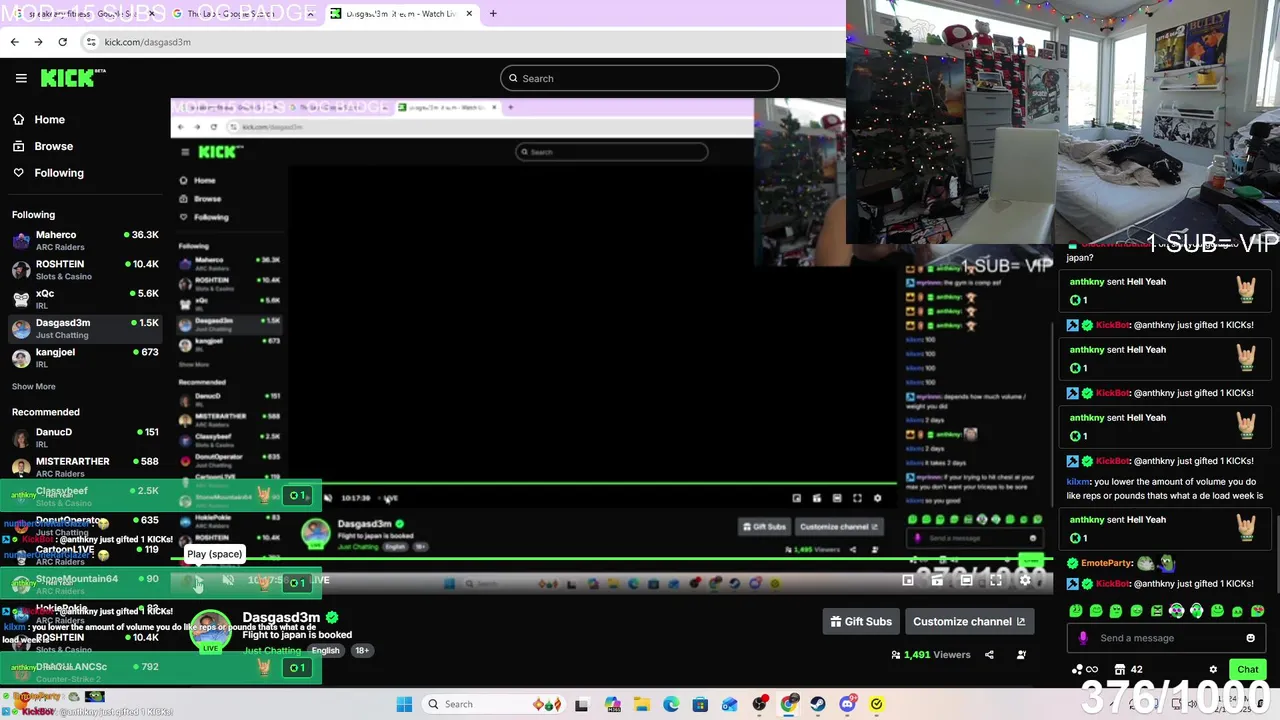The width and height of the screenshot is (1280, 720).
Task: Go back in the browser
Action: pos(14,42)
